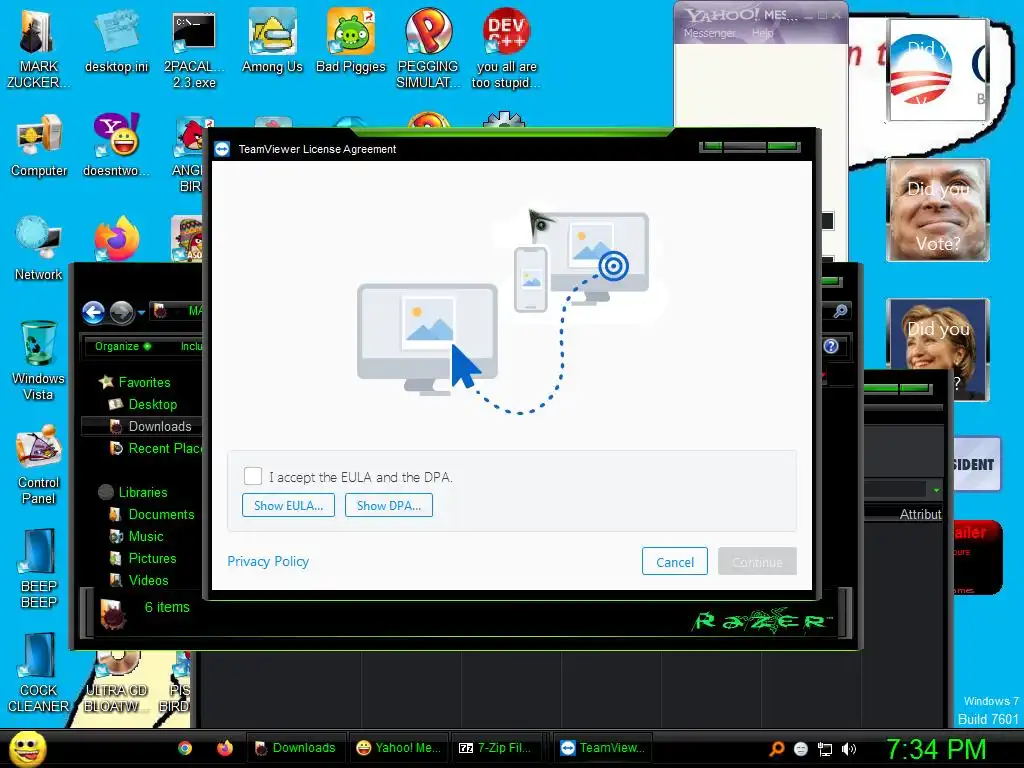The height and width of the screenshot is (768, 1024).
Task: Select the Among Us desktop shortcut
Action: [272, 41]
